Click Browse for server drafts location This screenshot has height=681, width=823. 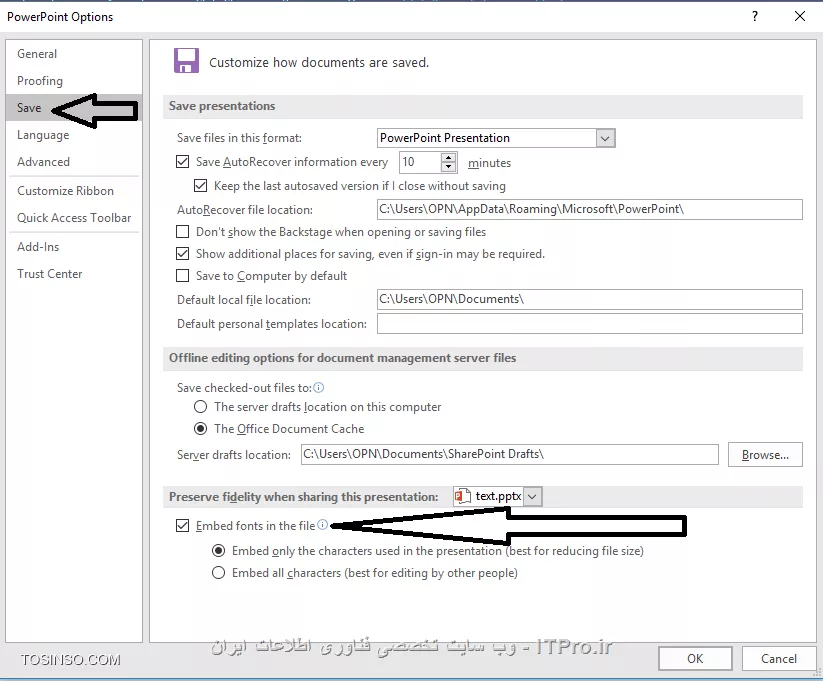(765, 455)
